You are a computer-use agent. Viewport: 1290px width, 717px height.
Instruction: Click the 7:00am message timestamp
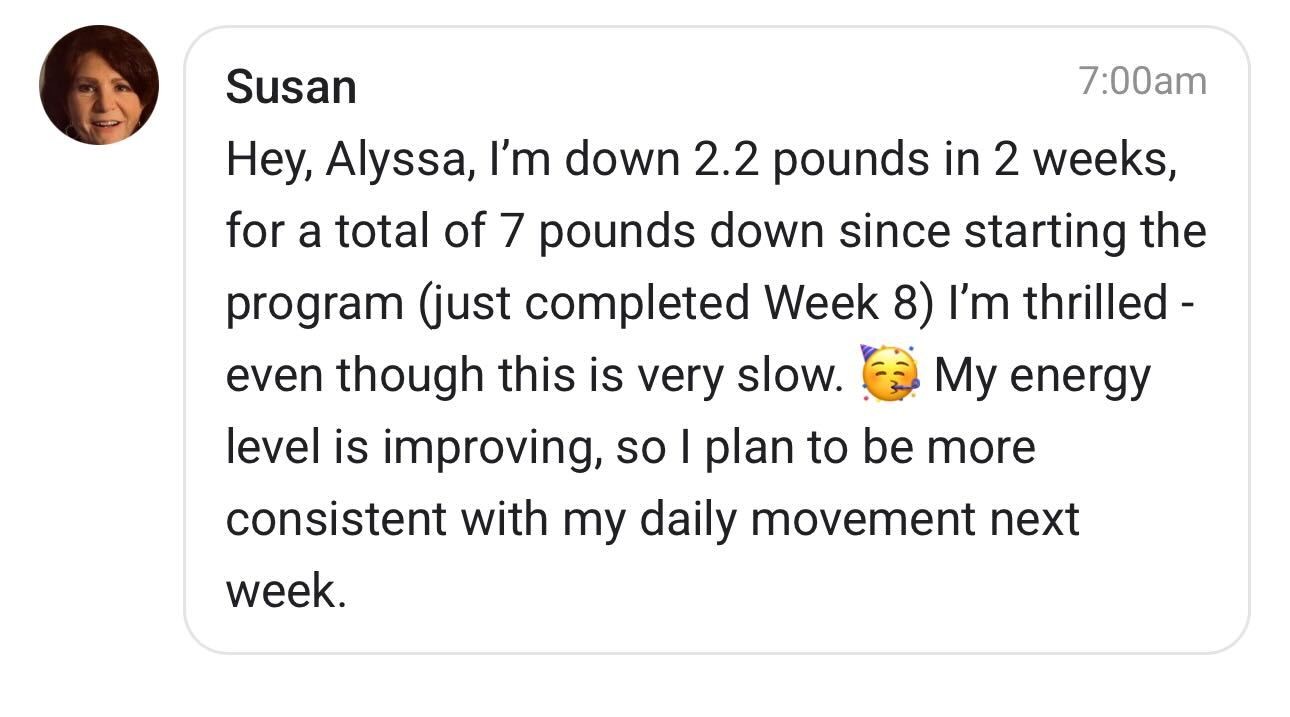[x=1143, y=81]
